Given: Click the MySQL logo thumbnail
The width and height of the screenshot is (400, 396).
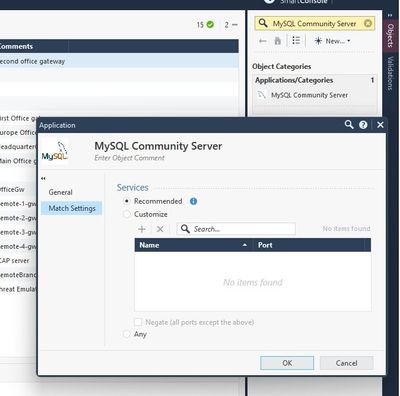Looking at the screenshot, I should point(55,152).
